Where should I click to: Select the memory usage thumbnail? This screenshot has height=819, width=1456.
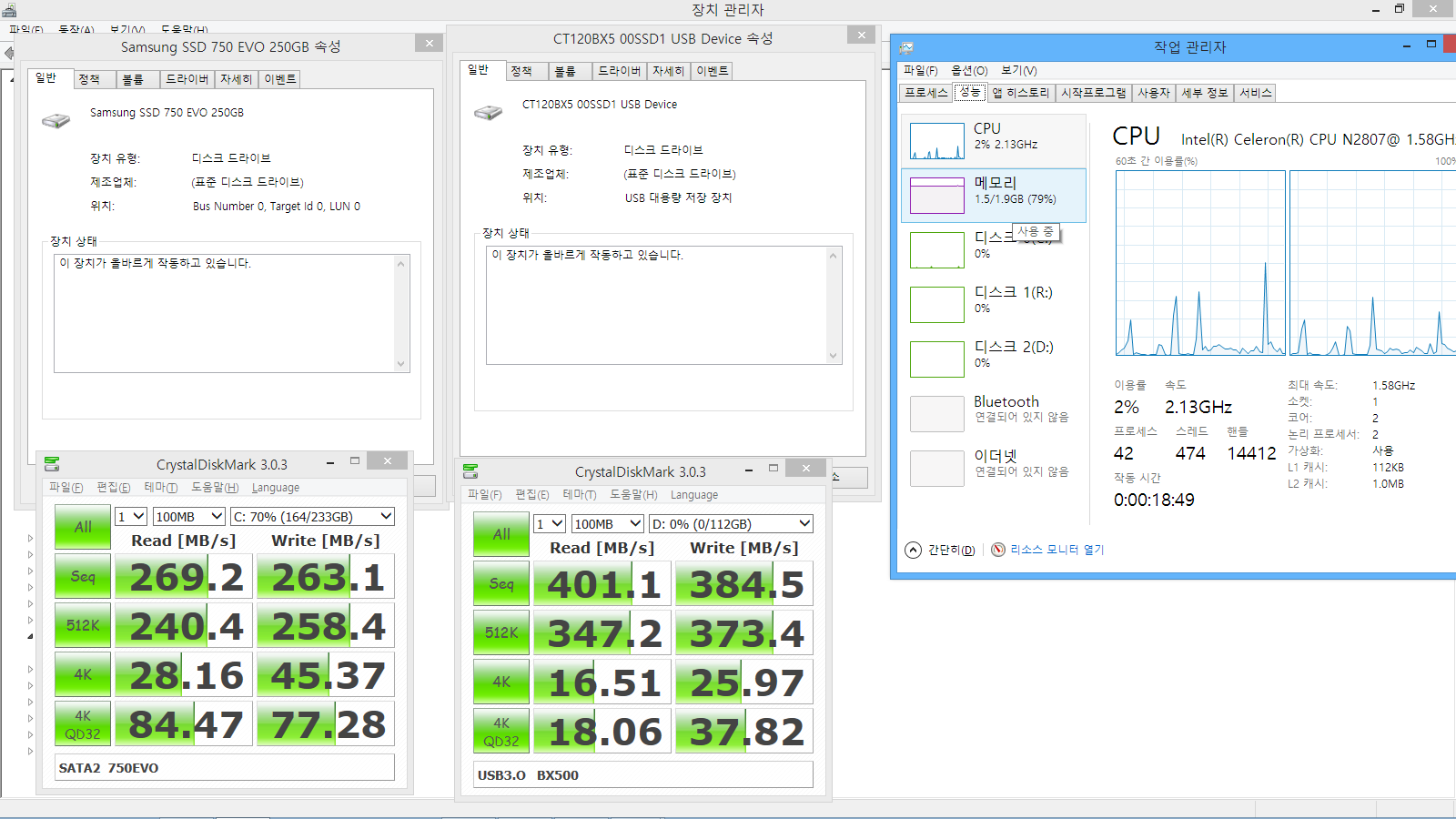[937, 196]
